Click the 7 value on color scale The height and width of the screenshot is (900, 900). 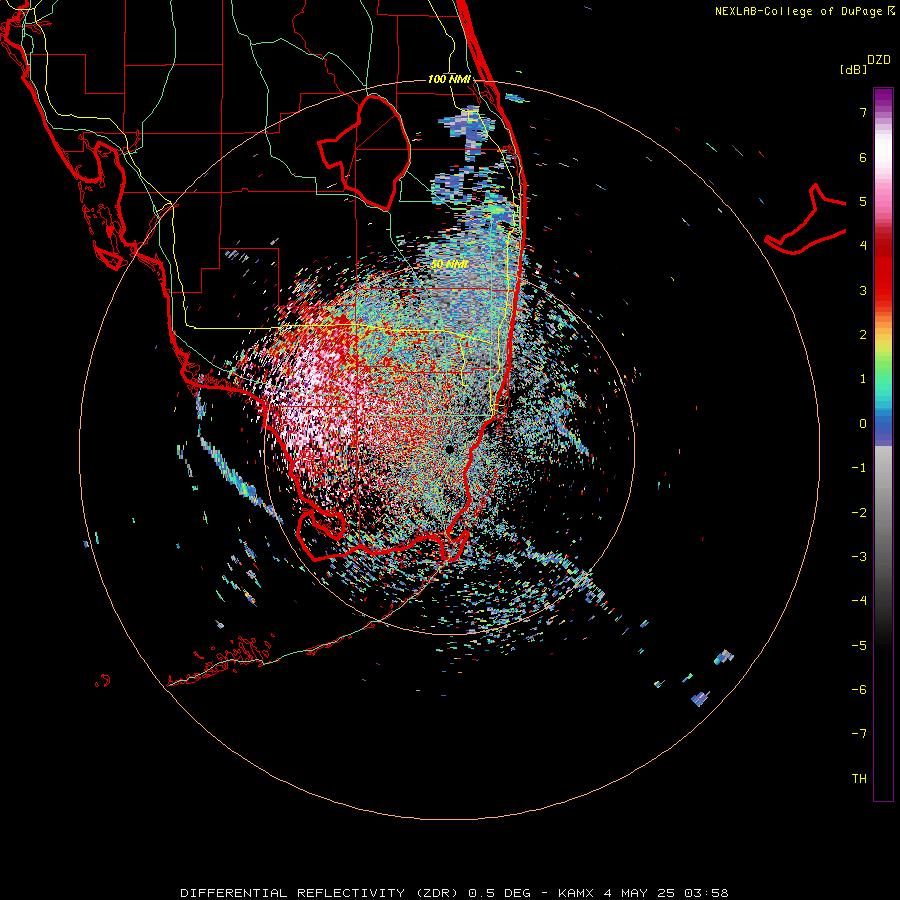tap(863, 112)
